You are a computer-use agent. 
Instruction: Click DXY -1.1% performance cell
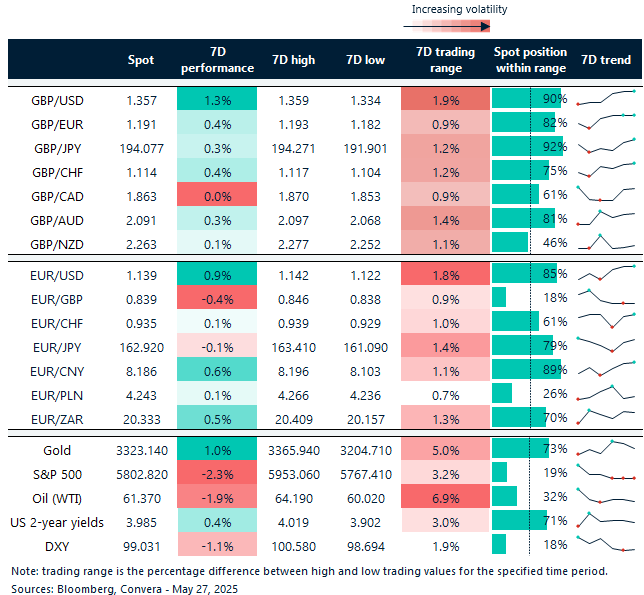(x=217, y=544)
